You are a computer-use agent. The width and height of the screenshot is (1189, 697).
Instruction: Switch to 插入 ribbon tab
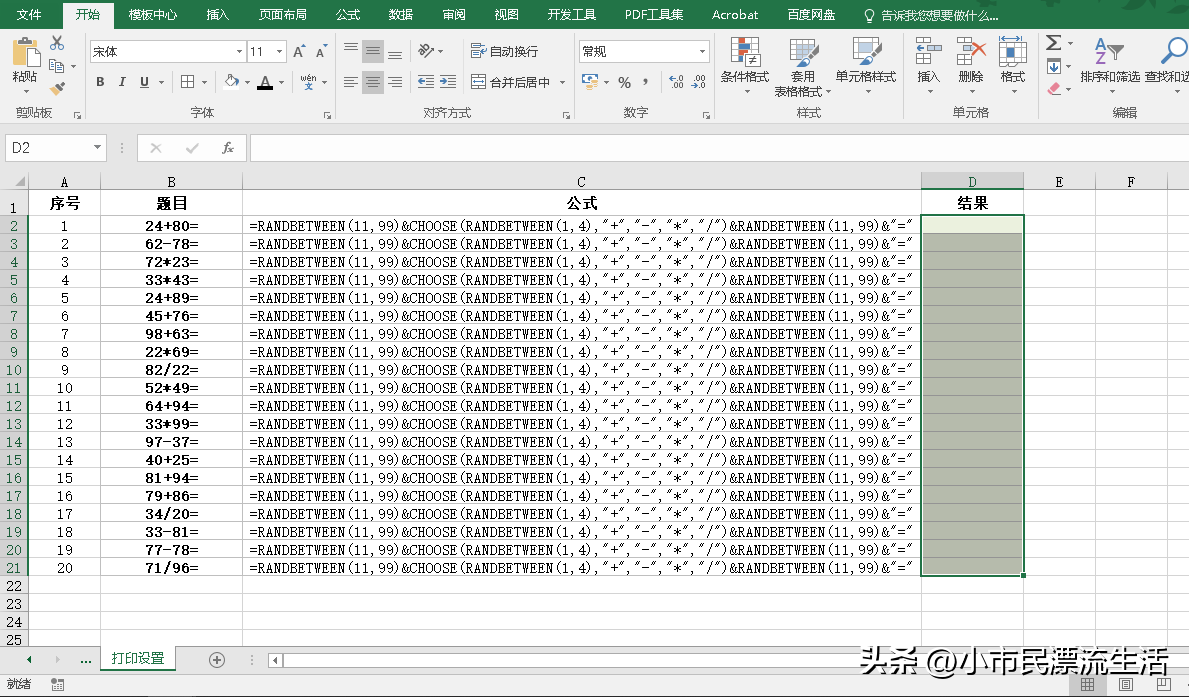point(218,14)
